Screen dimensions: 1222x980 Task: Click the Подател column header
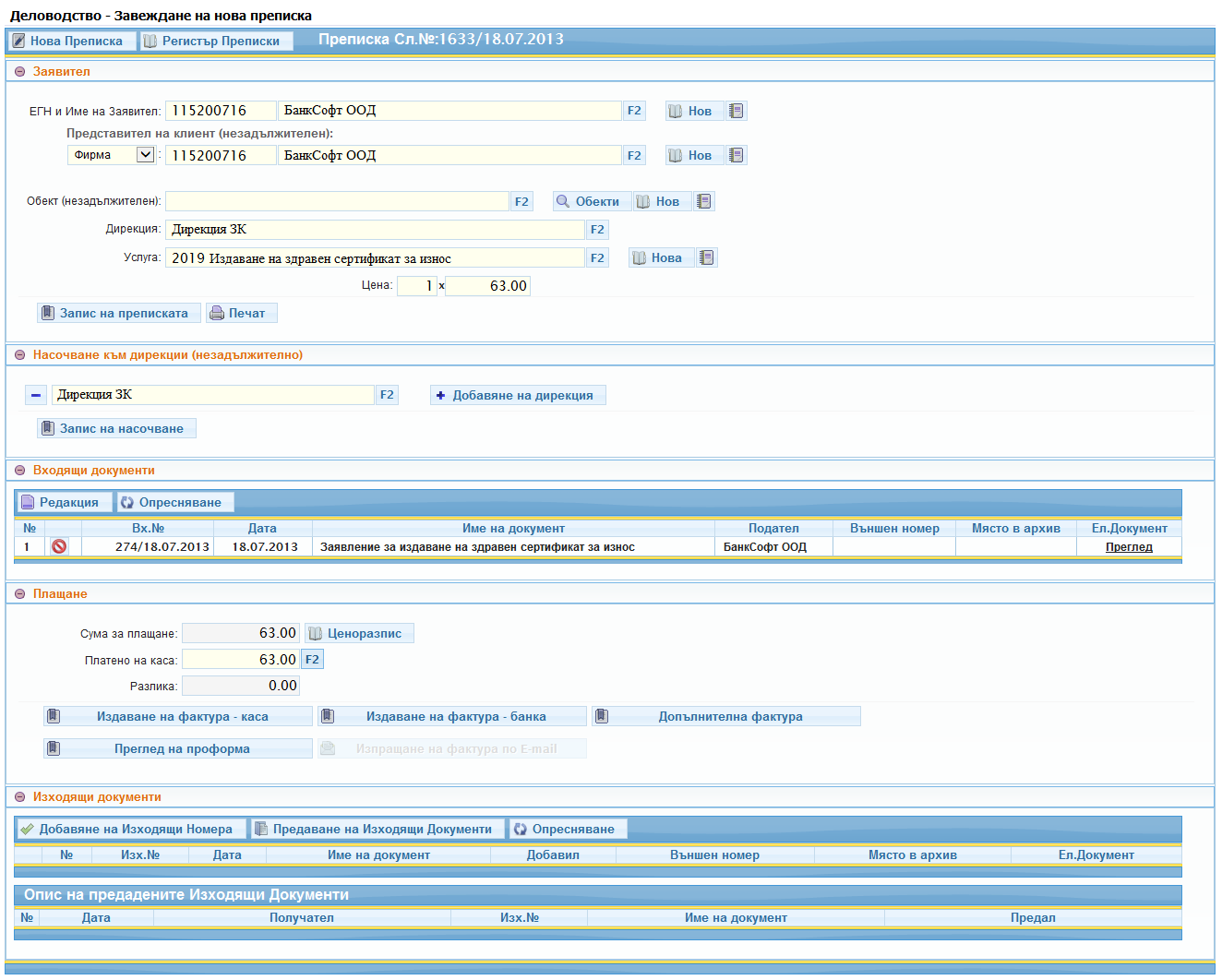(x=773, y=529)
